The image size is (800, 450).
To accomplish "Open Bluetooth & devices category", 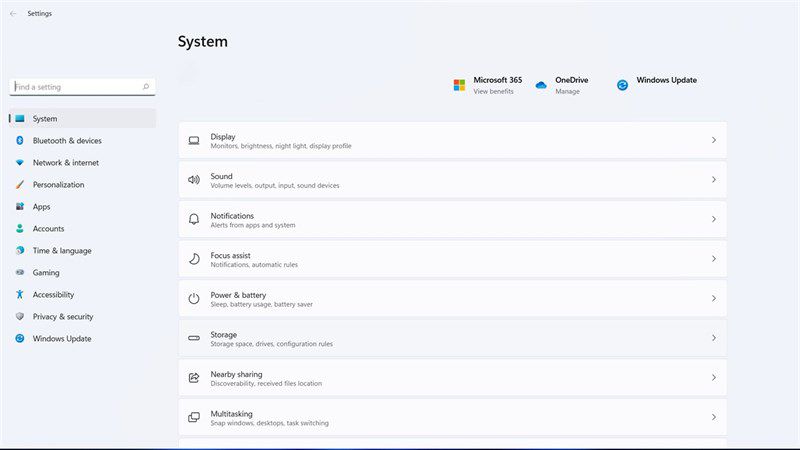I will point(67,140).
